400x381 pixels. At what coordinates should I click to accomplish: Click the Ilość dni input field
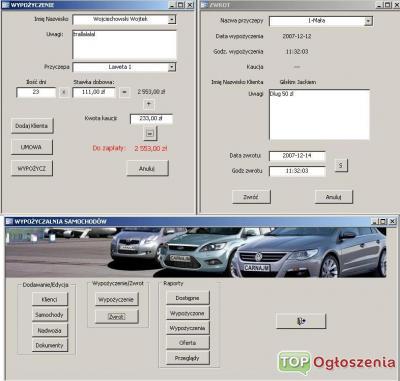tap(36, 92)
